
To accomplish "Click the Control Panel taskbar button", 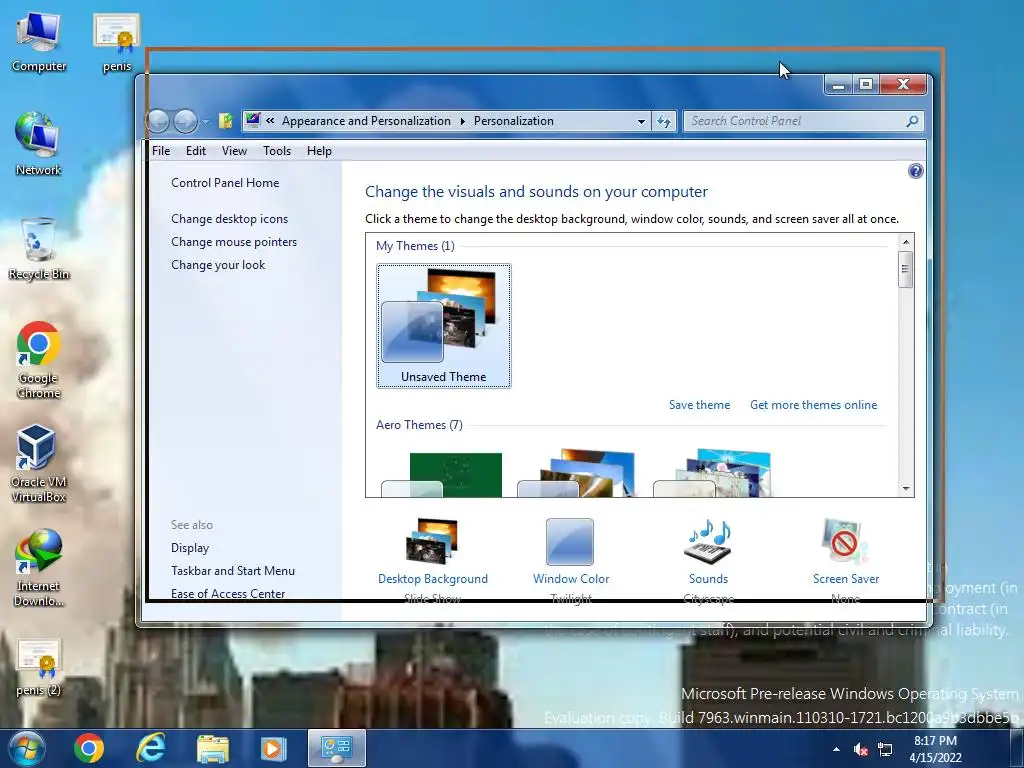I will pos(337,748).
